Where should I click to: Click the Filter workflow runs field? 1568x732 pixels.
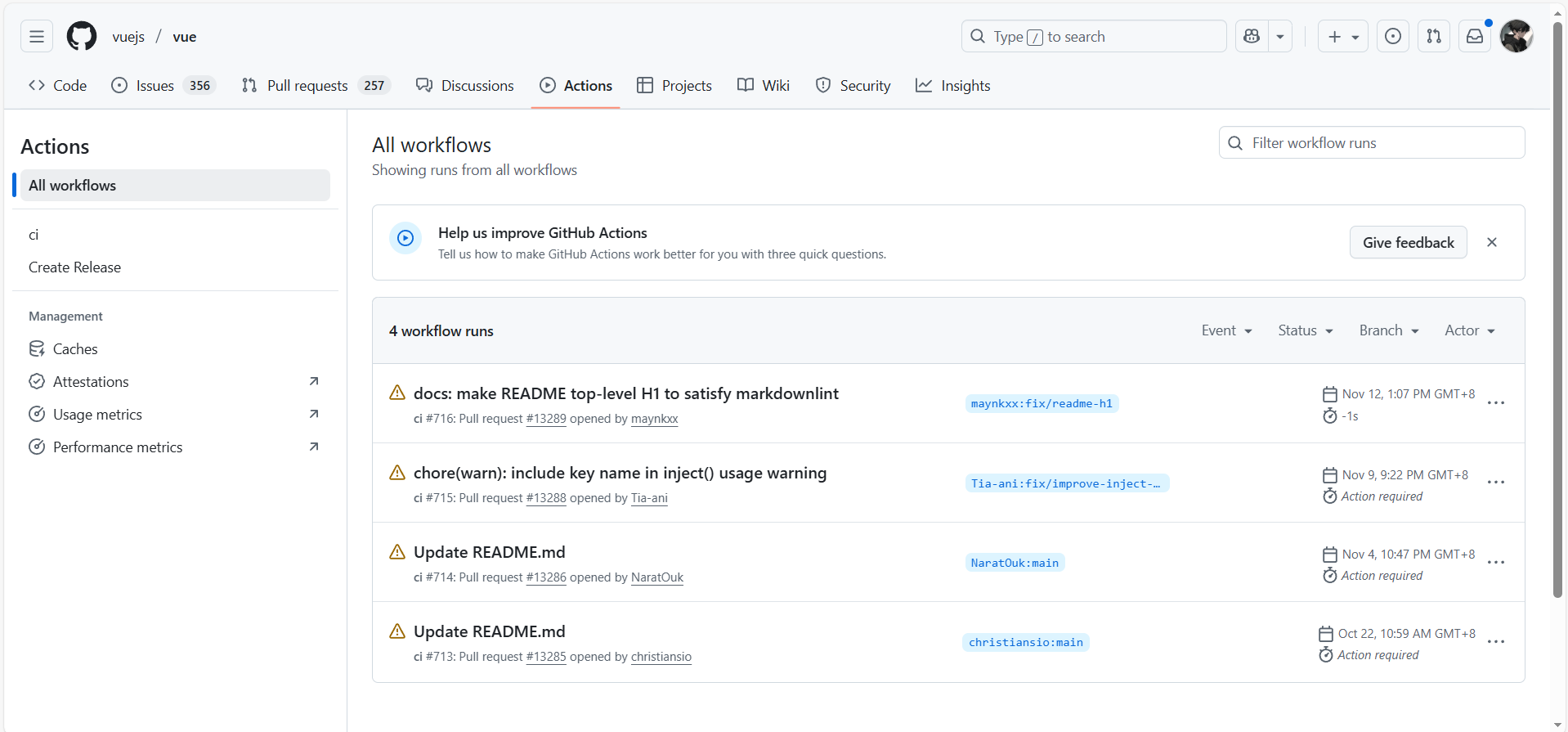tap(1382, 143)
